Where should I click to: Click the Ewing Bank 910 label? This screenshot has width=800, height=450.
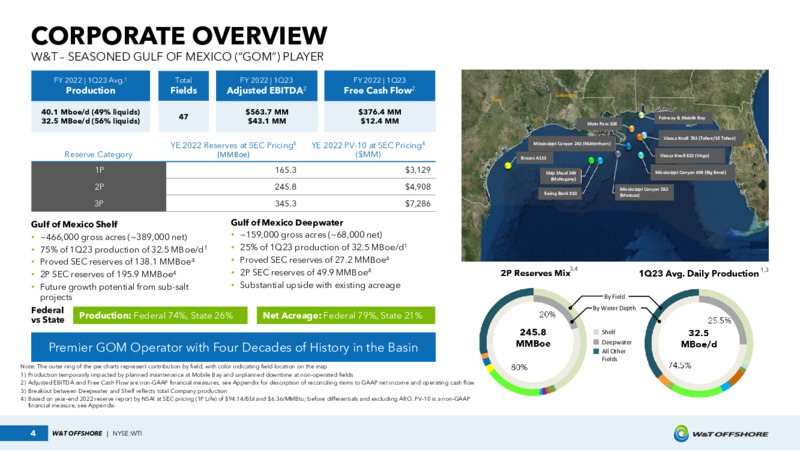point(560,194)
